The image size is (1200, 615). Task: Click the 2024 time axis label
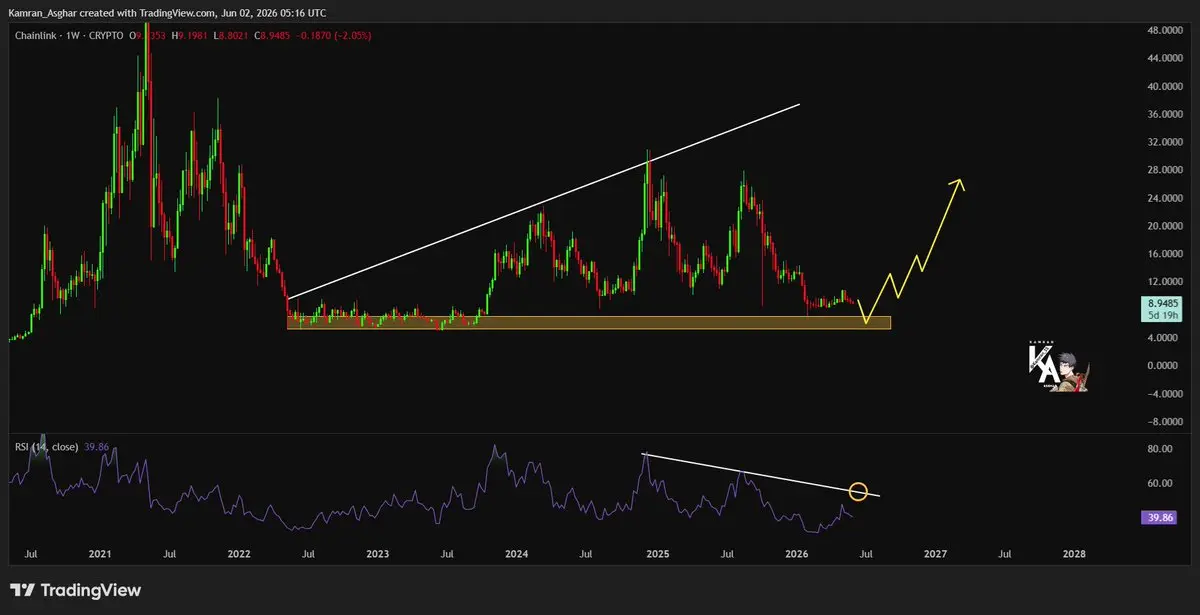516,553
